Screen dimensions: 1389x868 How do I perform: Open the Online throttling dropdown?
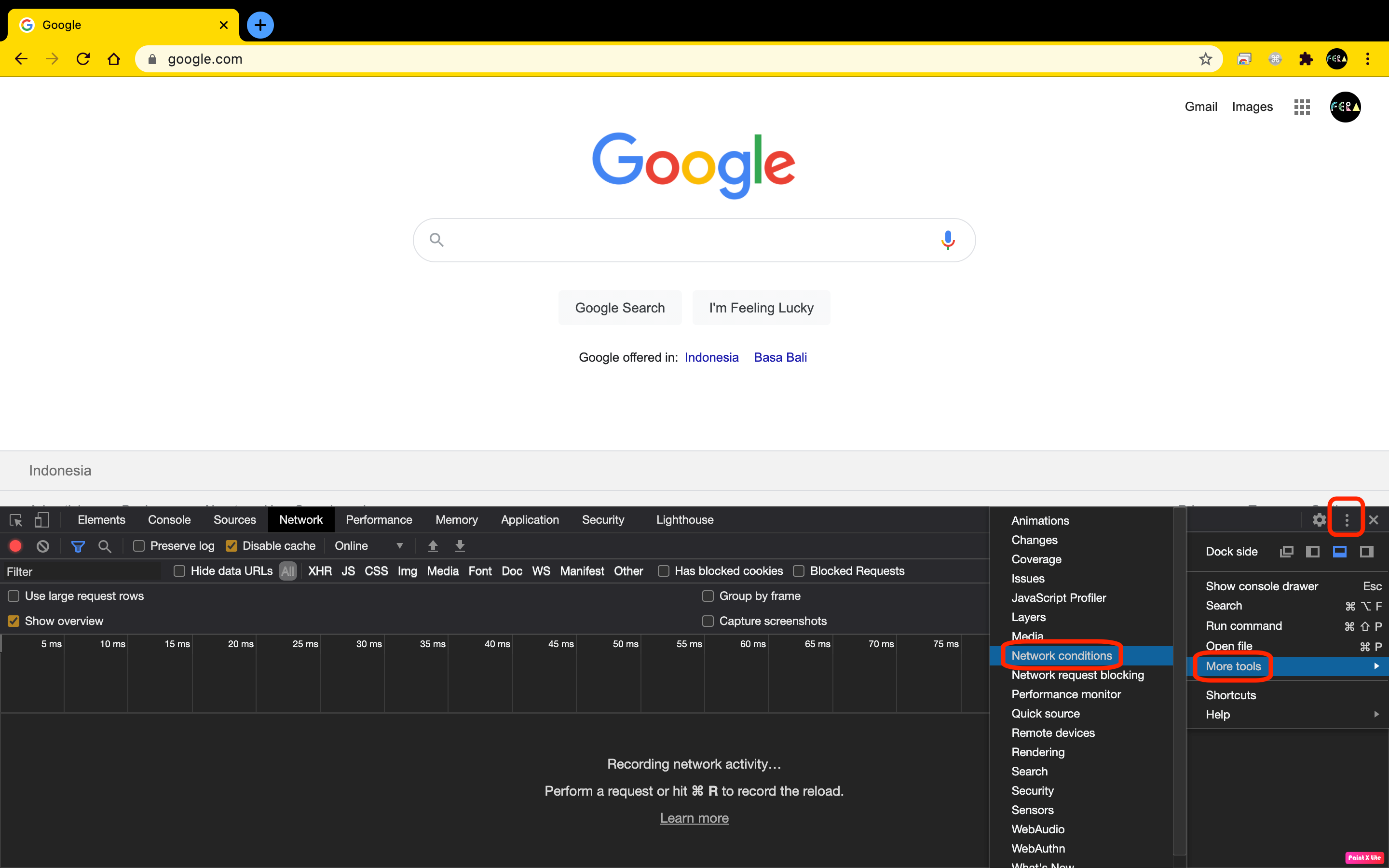tap(368, 546)
